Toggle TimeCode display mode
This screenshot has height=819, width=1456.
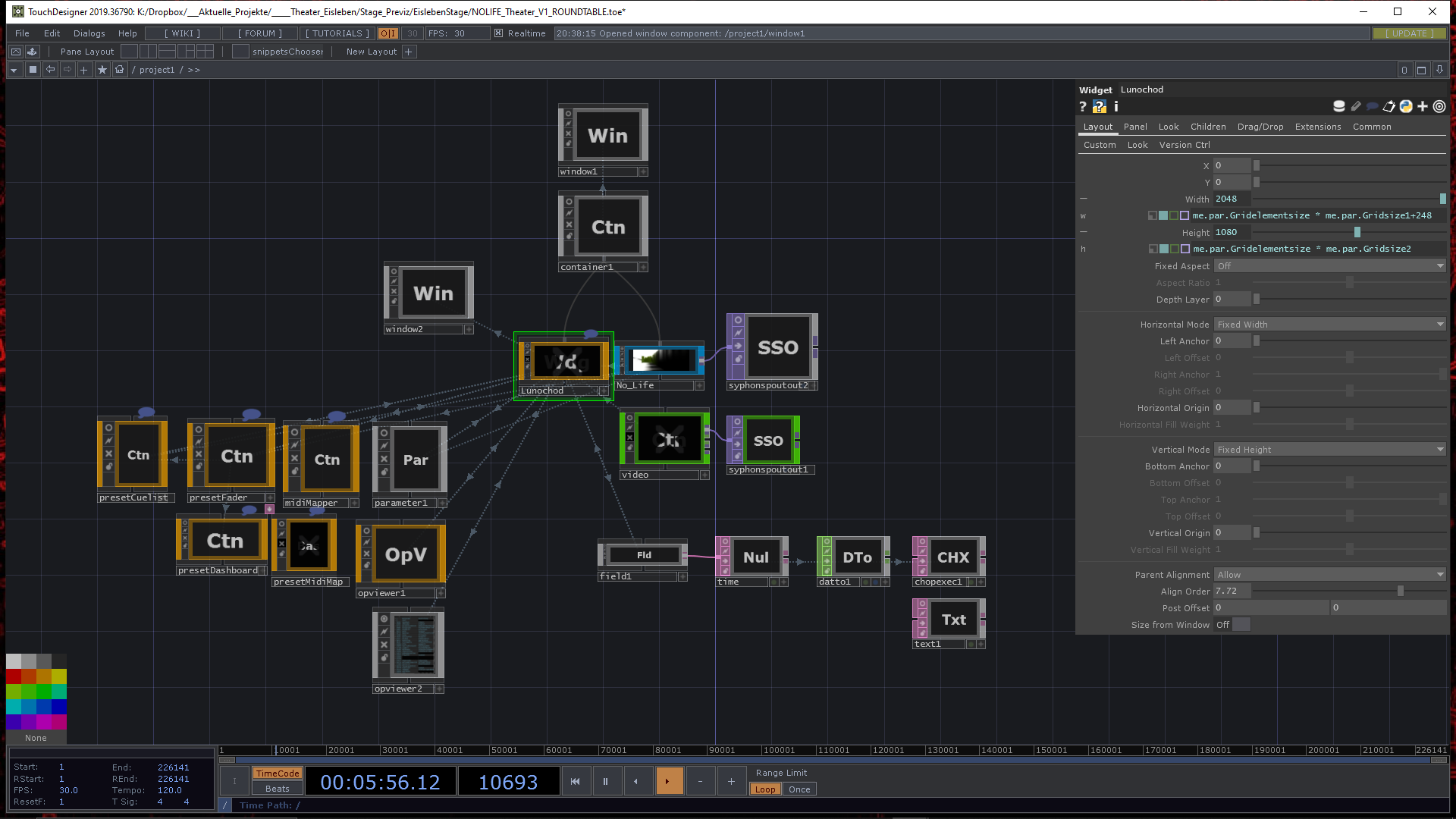click(278, 773)
